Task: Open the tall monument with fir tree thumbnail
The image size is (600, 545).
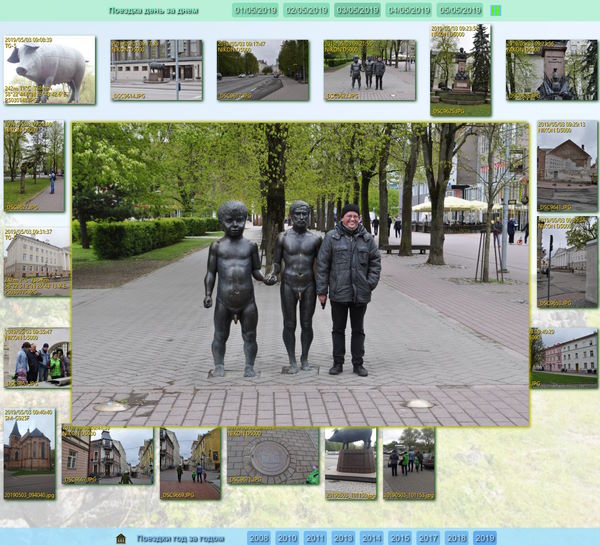Action: click(461, 70)
